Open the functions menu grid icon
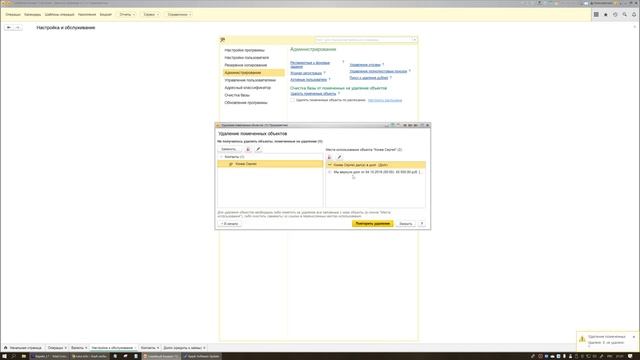 596,14
